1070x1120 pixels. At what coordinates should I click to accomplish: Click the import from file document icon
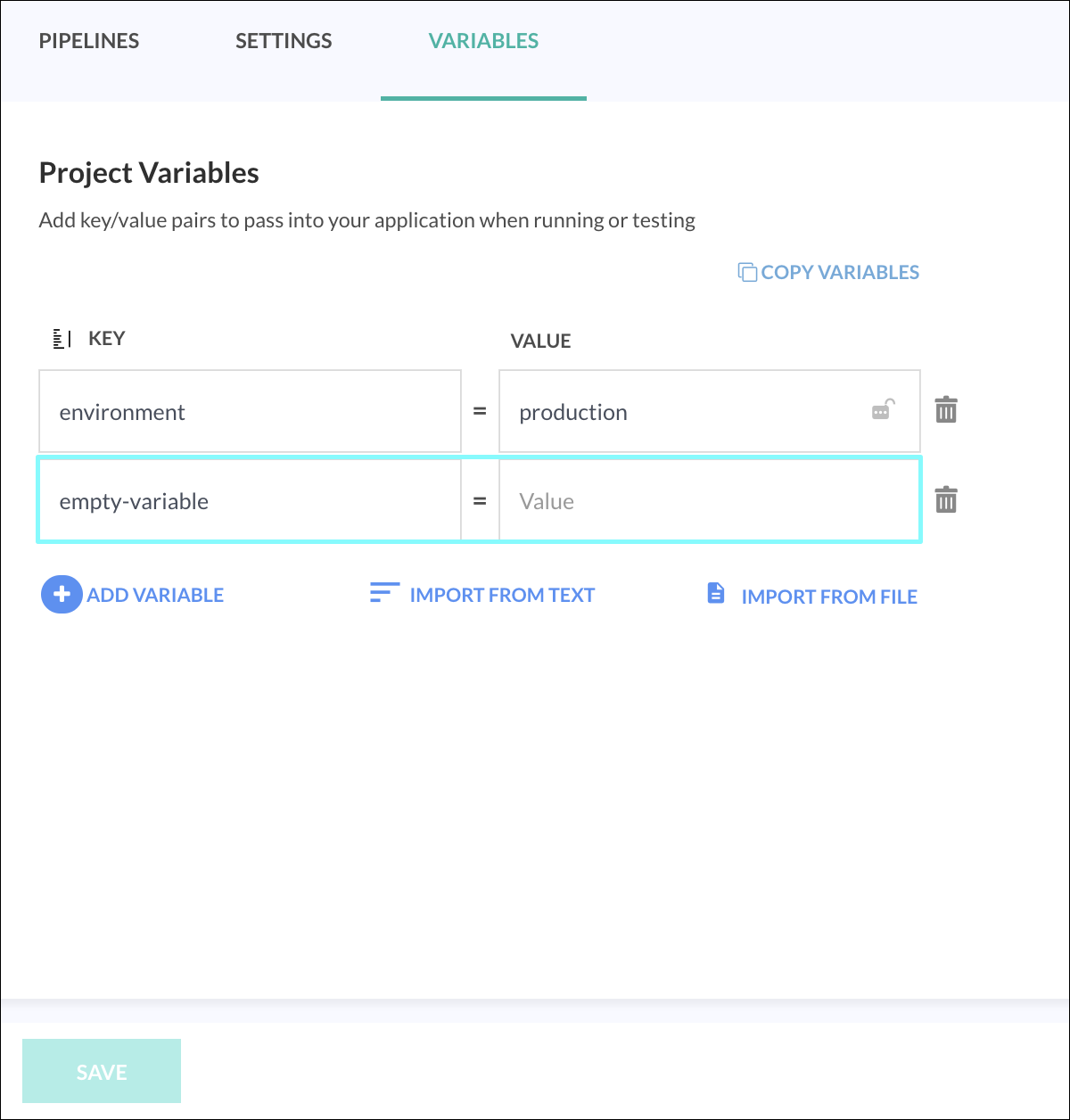pyautogui.click(x=716, y=593)
